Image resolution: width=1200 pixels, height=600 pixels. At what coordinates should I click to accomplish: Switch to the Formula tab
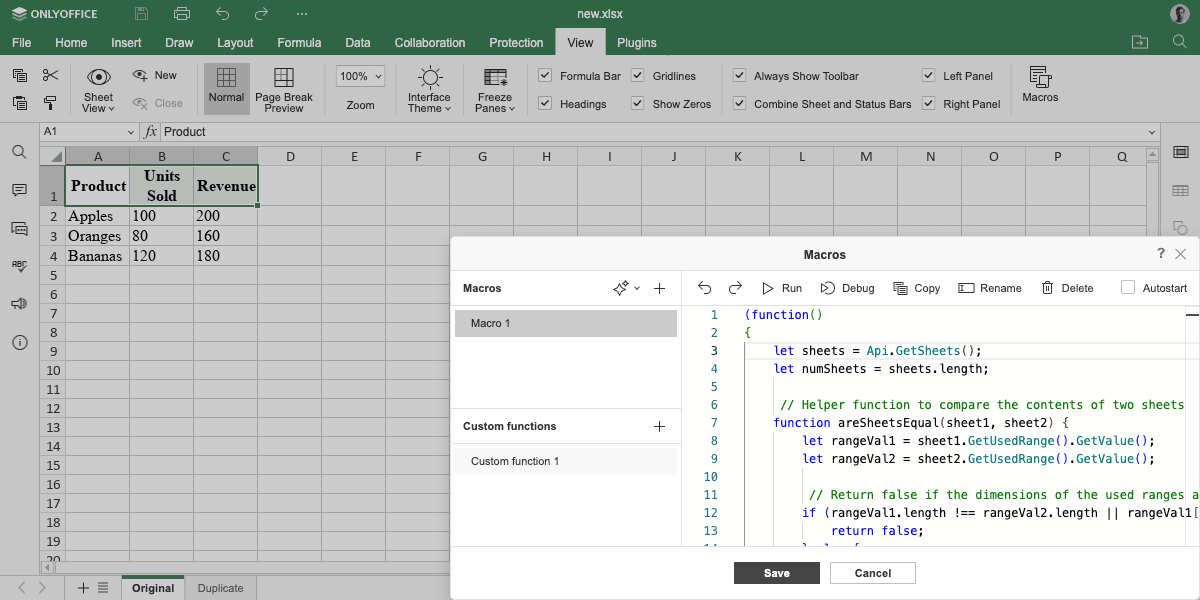299,43
